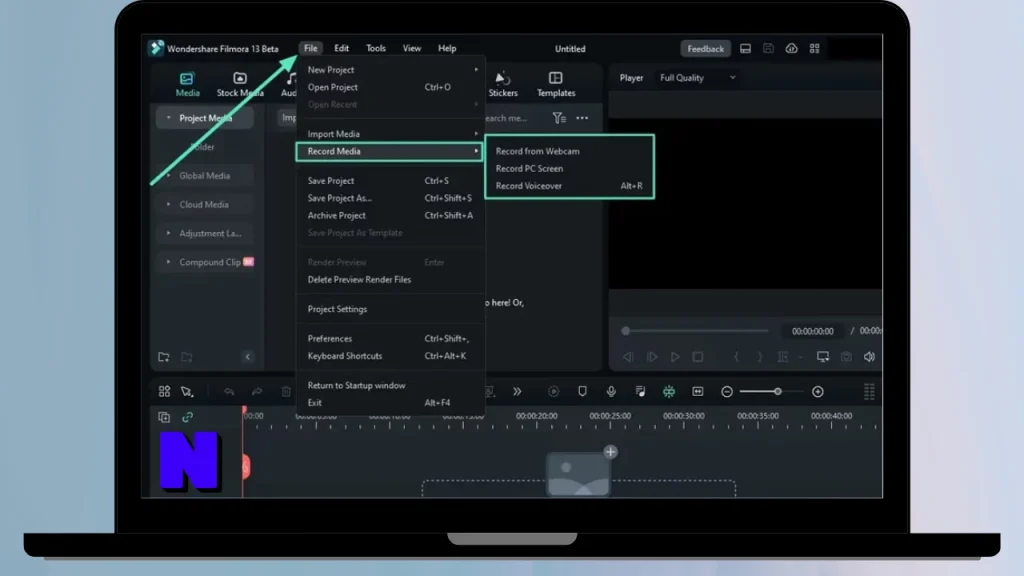Click the timeline track size grid icon
Image resolution: width=1024 pixels, height=576 pixels.
pyautogui.click(x=869, y=392)
